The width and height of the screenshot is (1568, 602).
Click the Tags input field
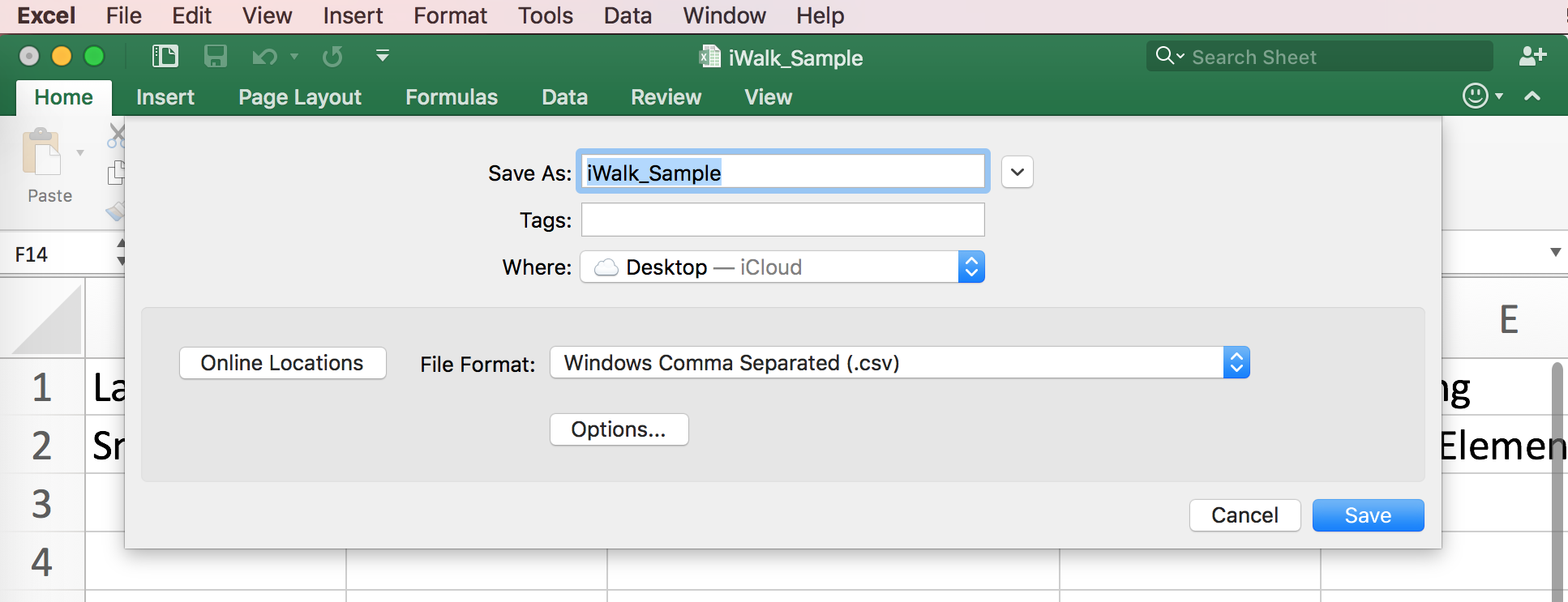coord(783,219)
